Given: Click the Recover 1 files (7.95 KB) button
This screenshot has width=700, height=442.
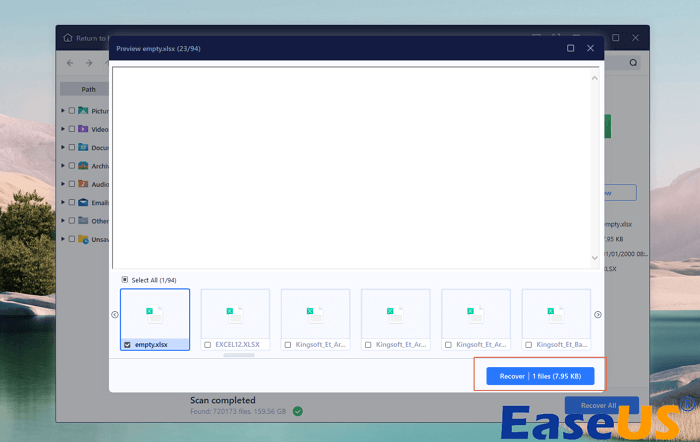Looking at the screenshot, I should [540, 376].
